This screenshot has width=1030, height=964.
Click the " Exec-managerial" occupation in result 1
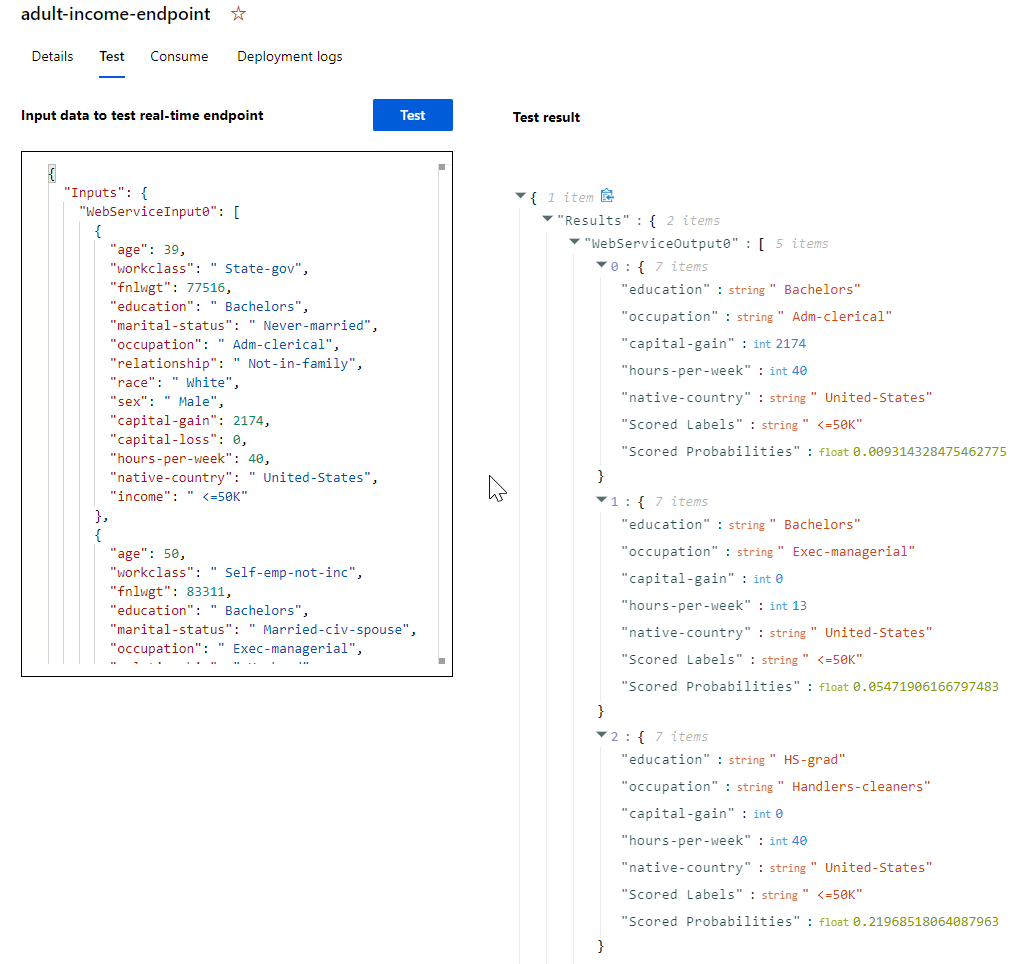[846, 552]
